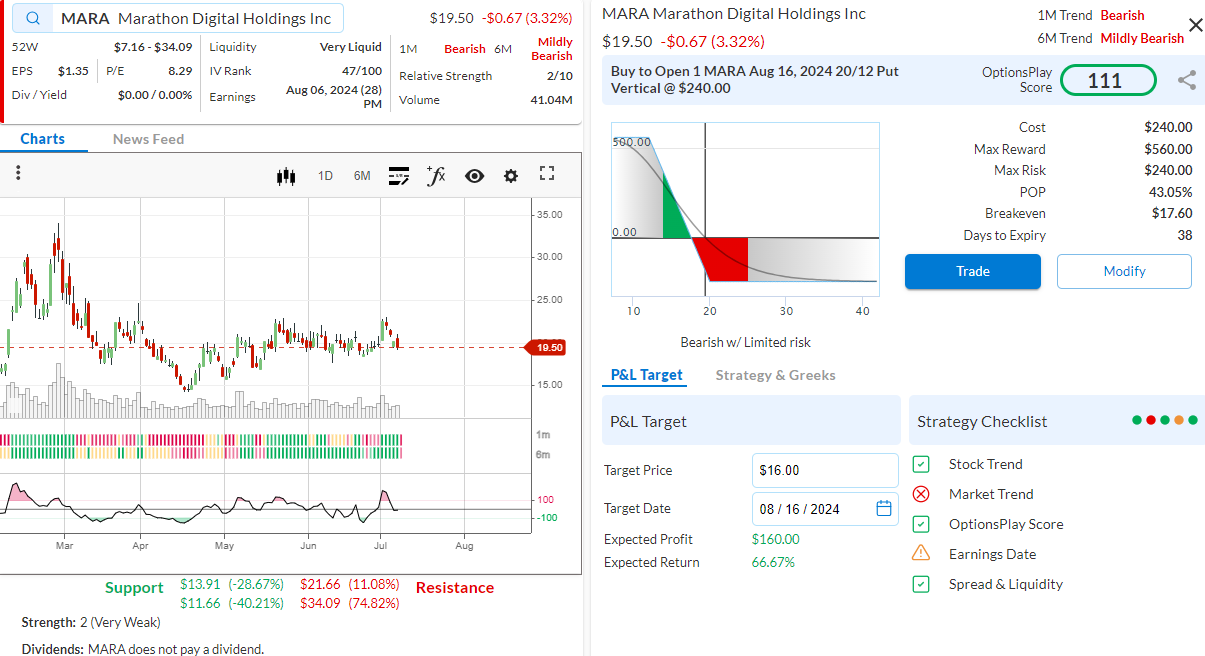Click the Relative Strength 2/10 value
The image size is (1205, 656).
coord(560,76)
